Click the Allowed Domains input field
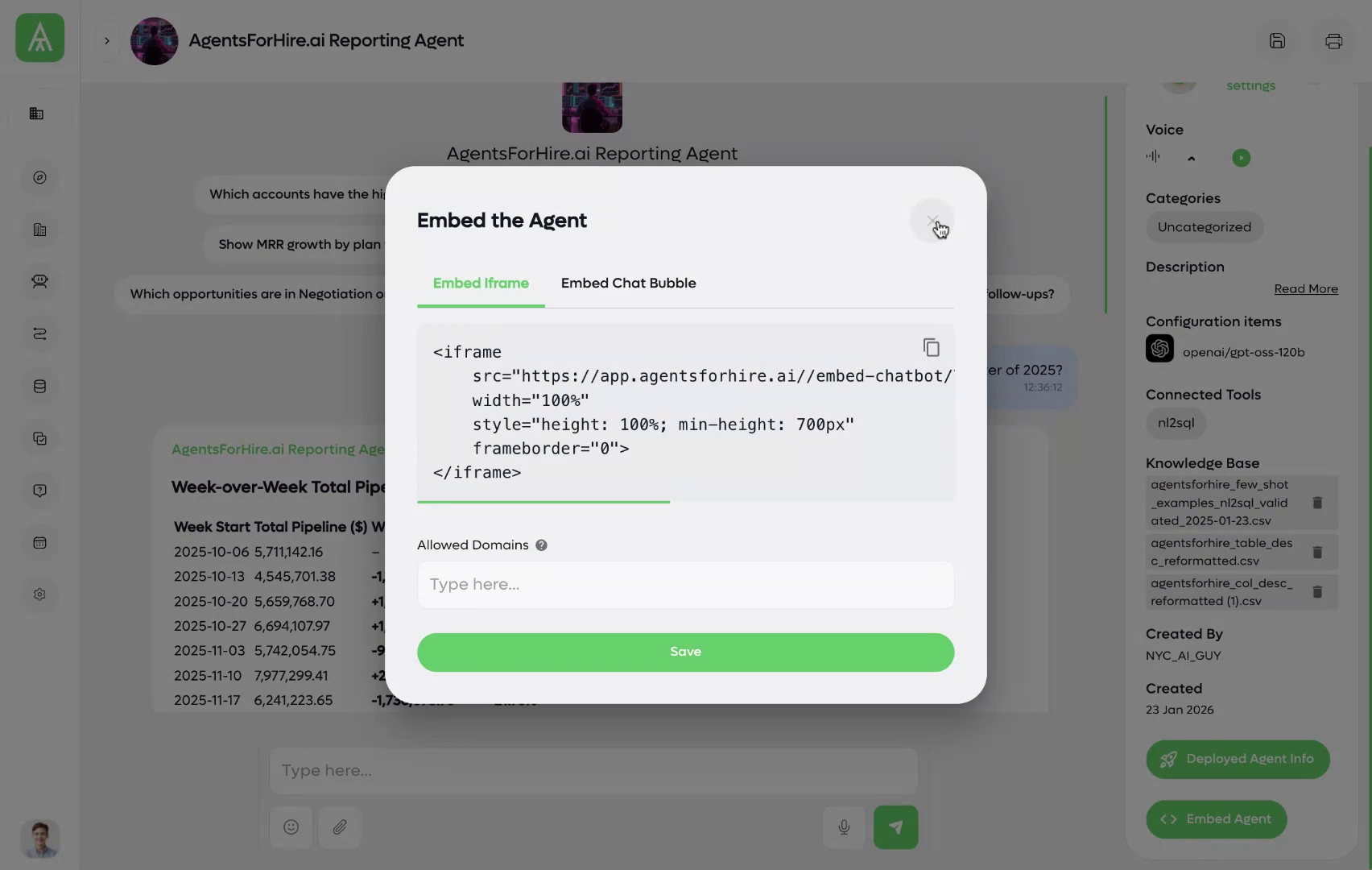Screen dimensions: 1372x870 coord(685,584)
